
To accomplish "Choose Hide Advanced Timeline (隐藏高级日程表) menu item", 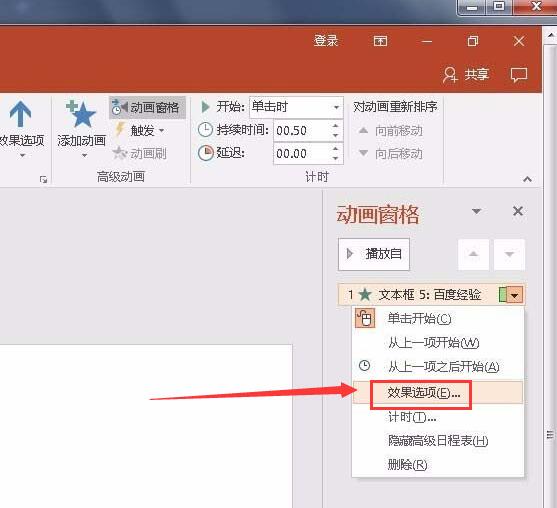I will coord(438,441).
